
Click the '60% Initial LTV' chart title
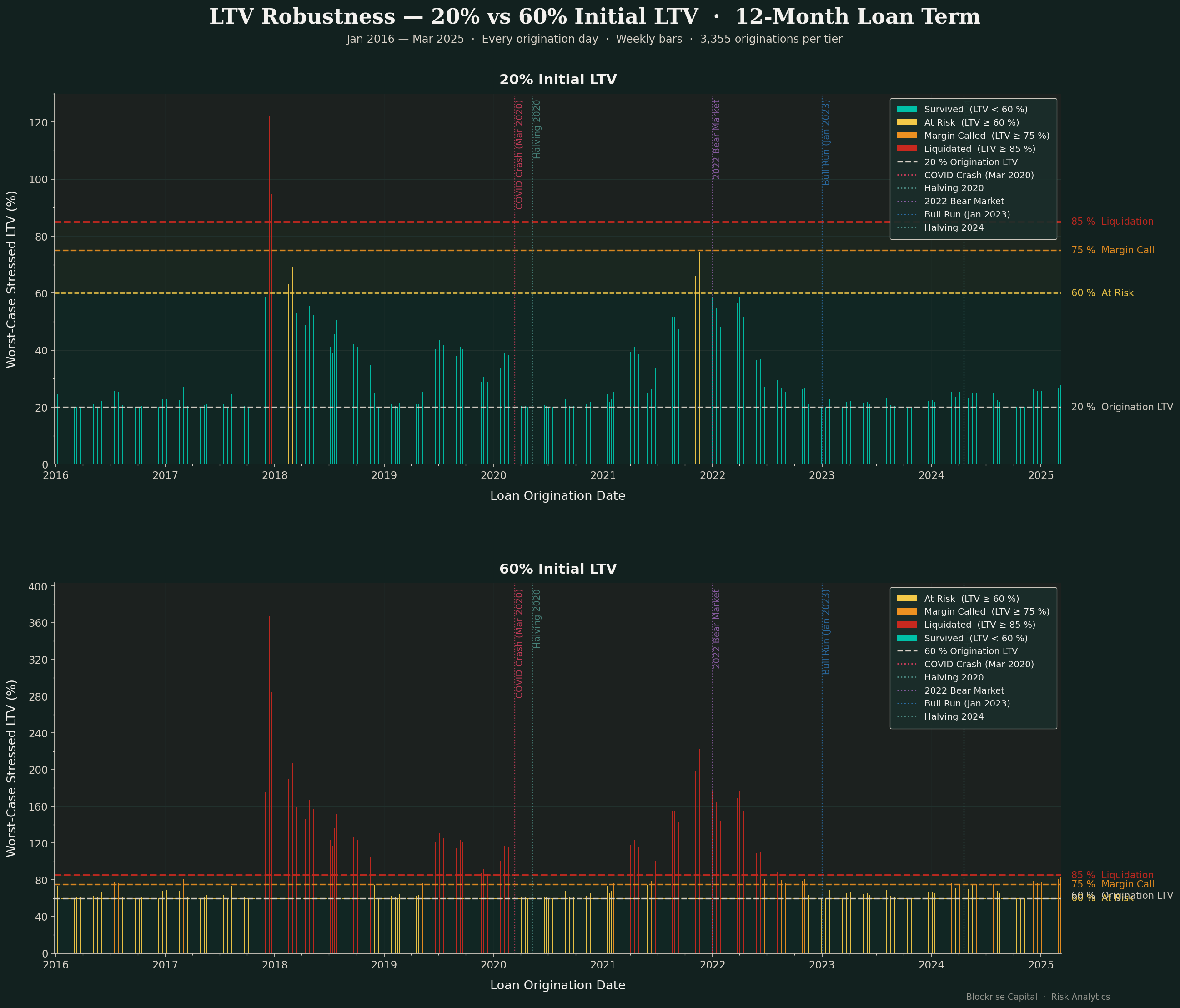click(557, 569)
